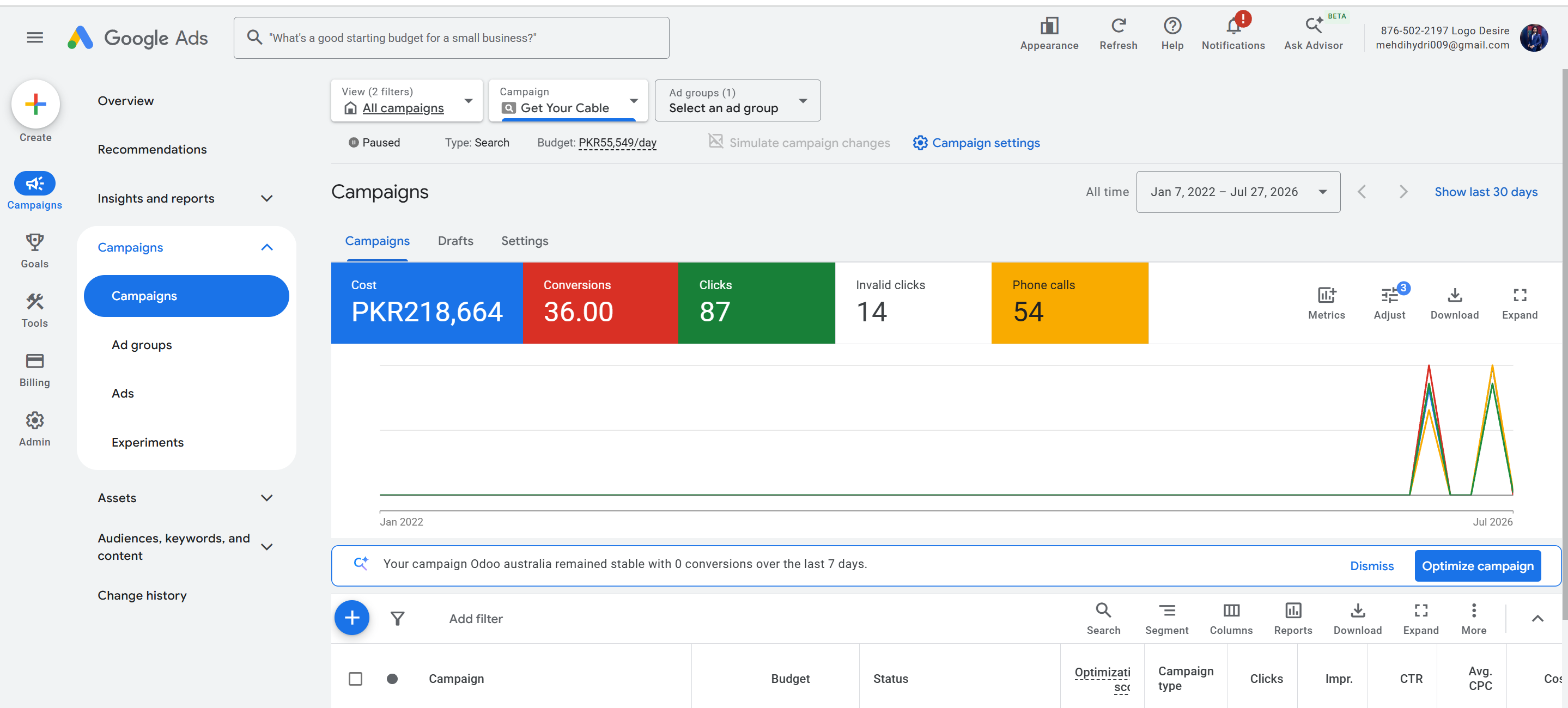Open the date range dropdown

click(1238, 192)
